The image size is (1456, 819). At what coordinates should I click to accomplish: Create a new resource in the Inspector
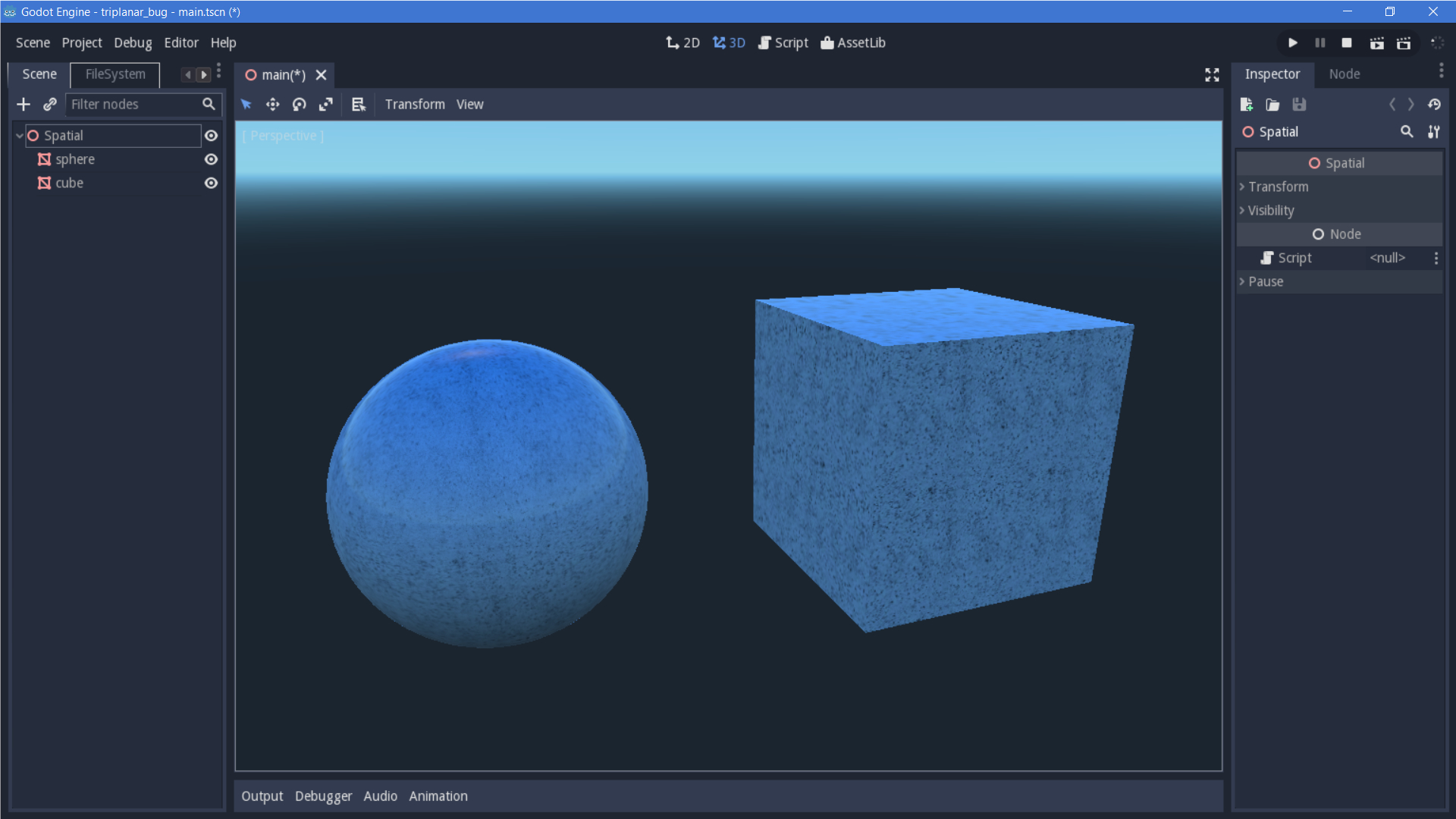pyautogui.click(x=1246, y=105)
